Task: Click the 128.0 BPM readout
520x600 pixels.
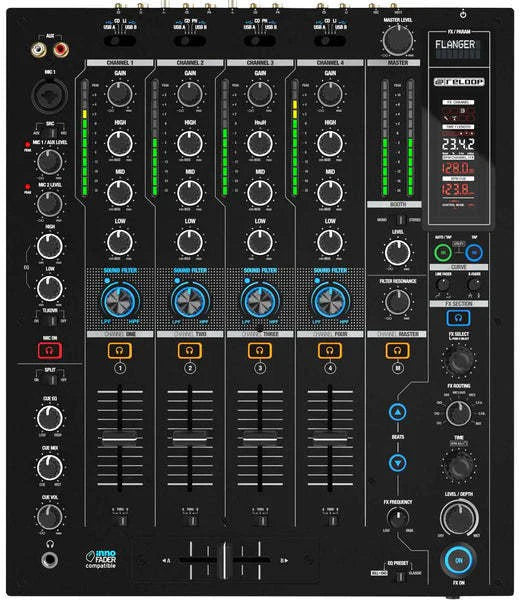Action: coord(458,168)
